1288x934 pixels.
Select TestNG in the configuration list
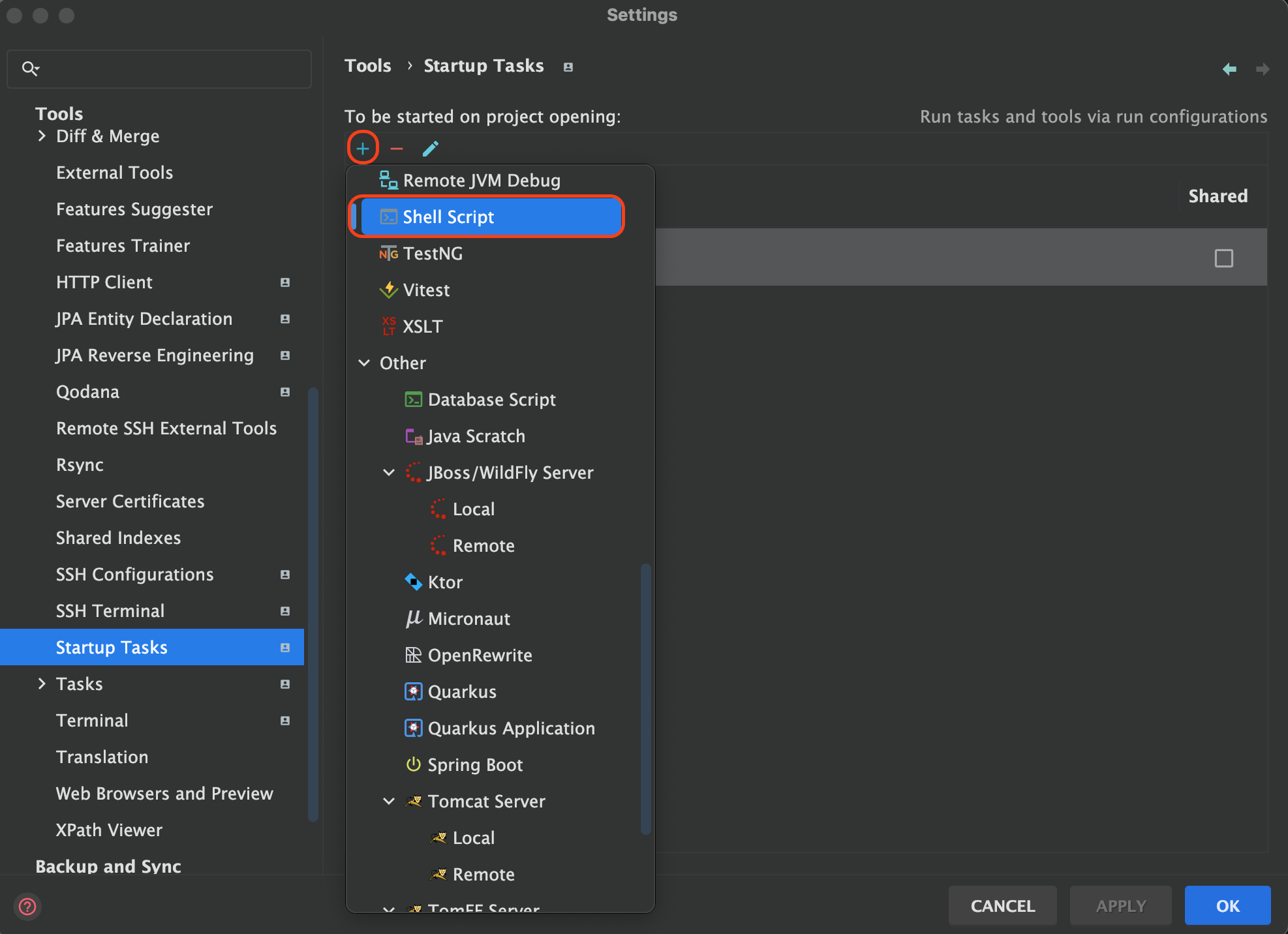pos(432,253)
